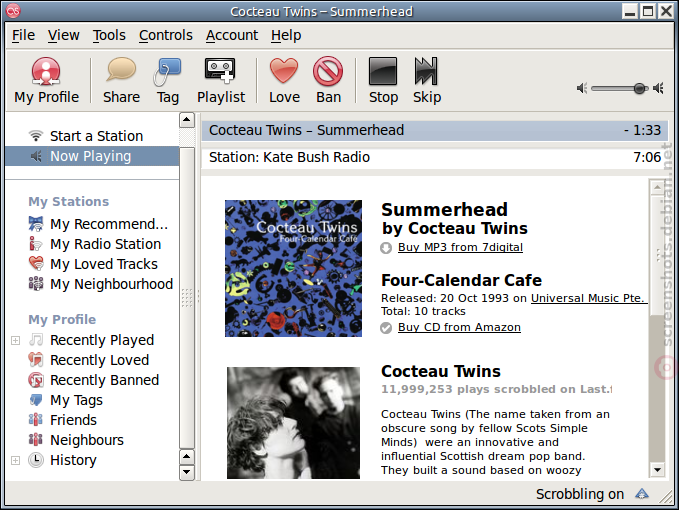This screenshot has width=679, height=510.
Task: Love the current track
Action: 284,80
